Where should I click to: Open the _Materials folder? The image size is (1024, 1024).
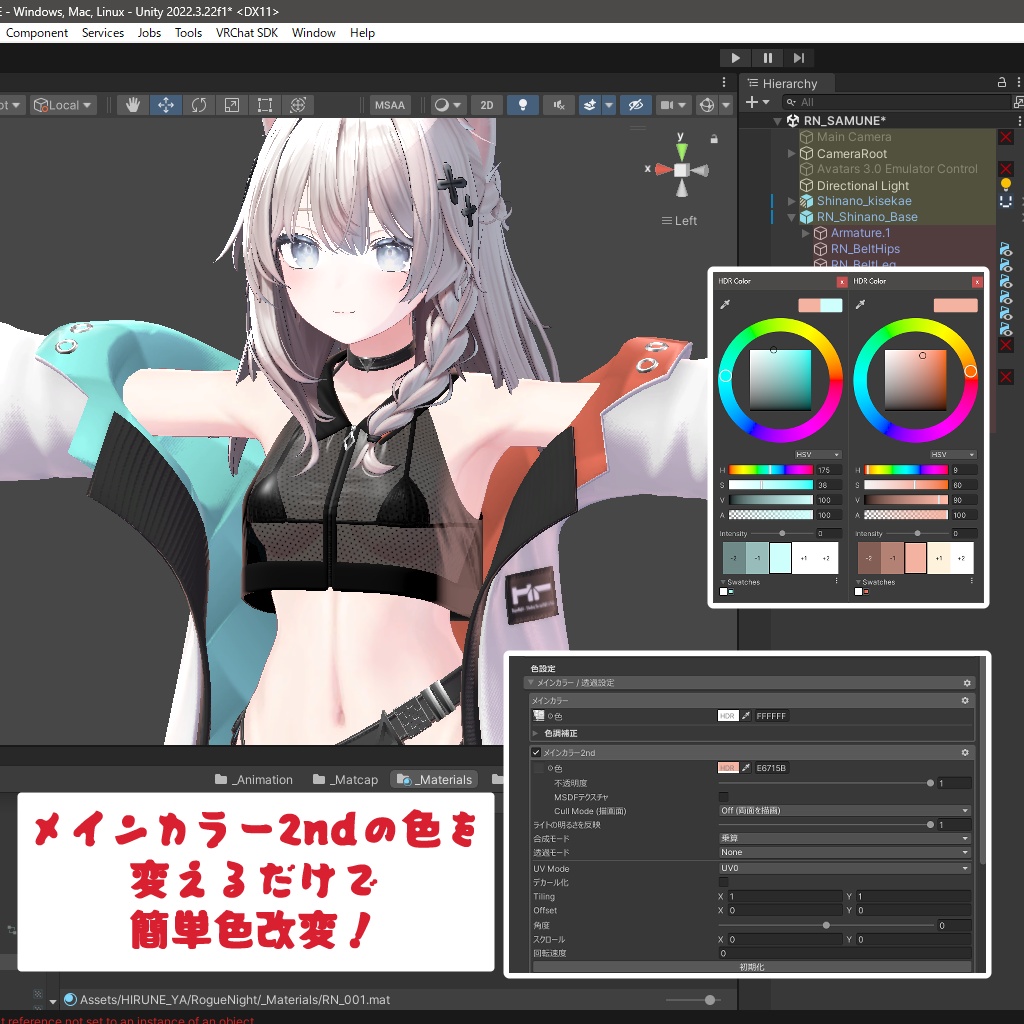pos(435,779)
